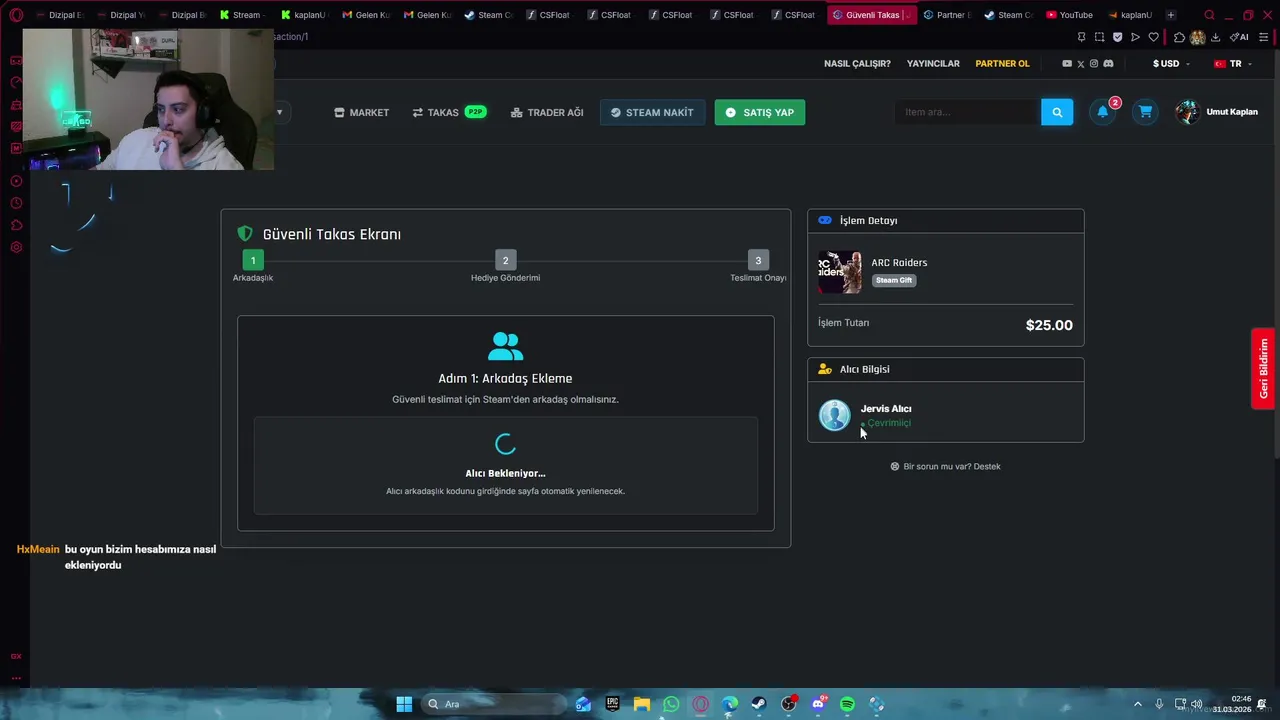Click the Jervis Alıcı buyer avatar
Screen dimensions: 1280x720
[834, 415]
